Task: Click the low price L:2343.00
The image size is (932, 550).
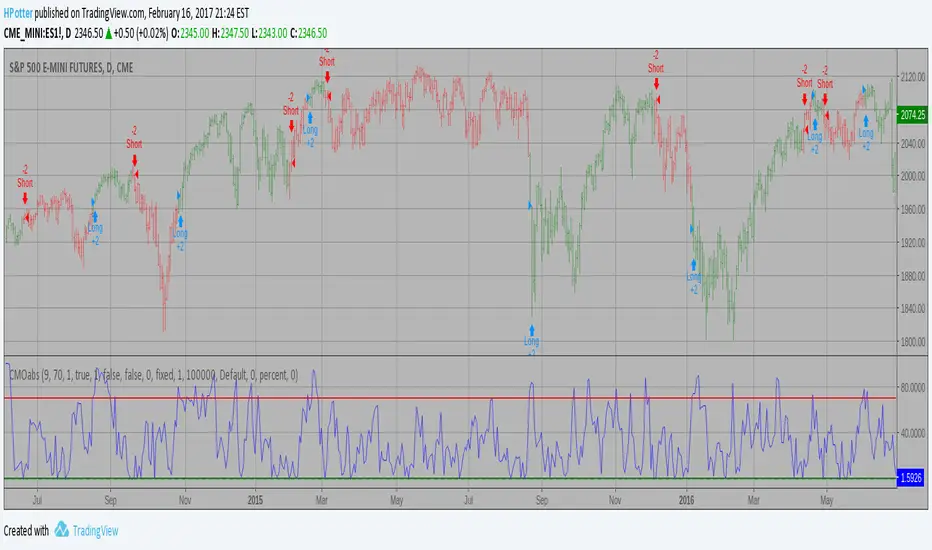Action: (x=269, y=33)
